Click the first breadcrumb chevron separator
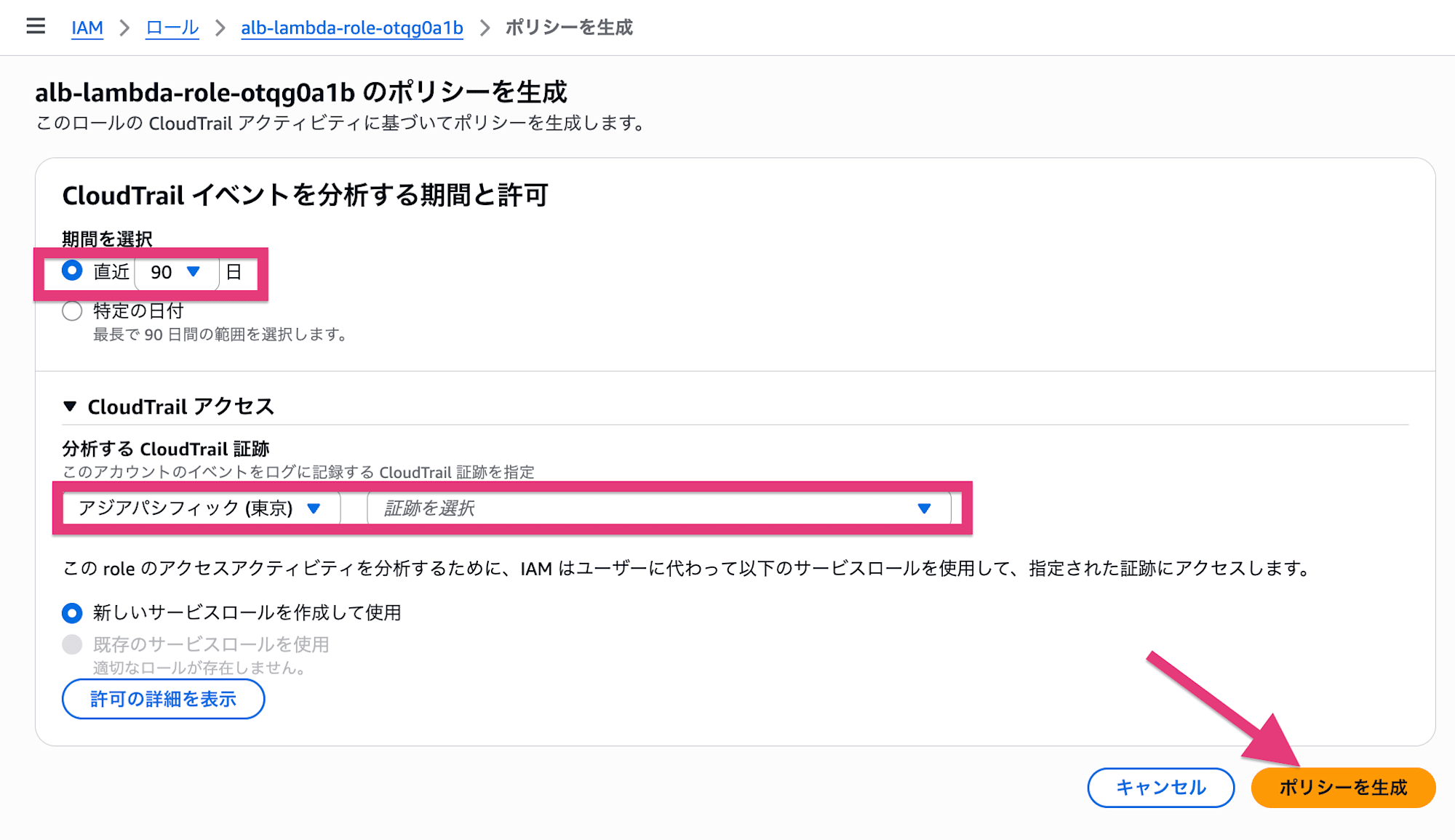 click(124, 28)
